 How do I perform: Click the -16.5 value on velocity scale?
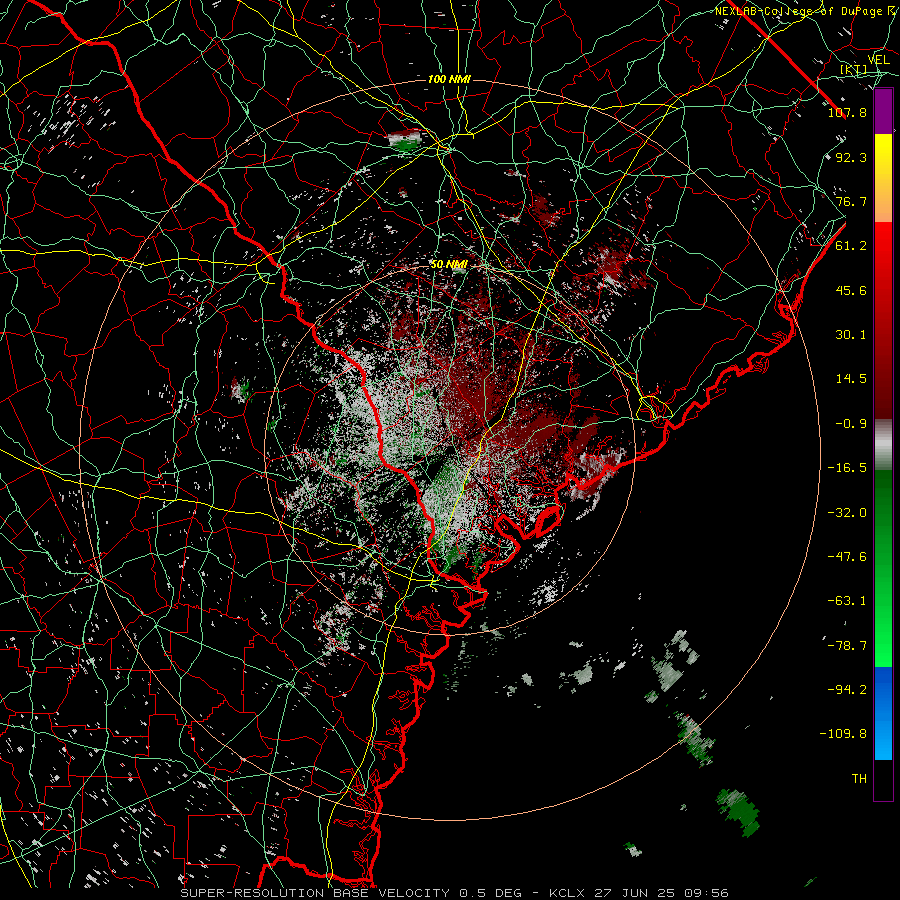847,468
